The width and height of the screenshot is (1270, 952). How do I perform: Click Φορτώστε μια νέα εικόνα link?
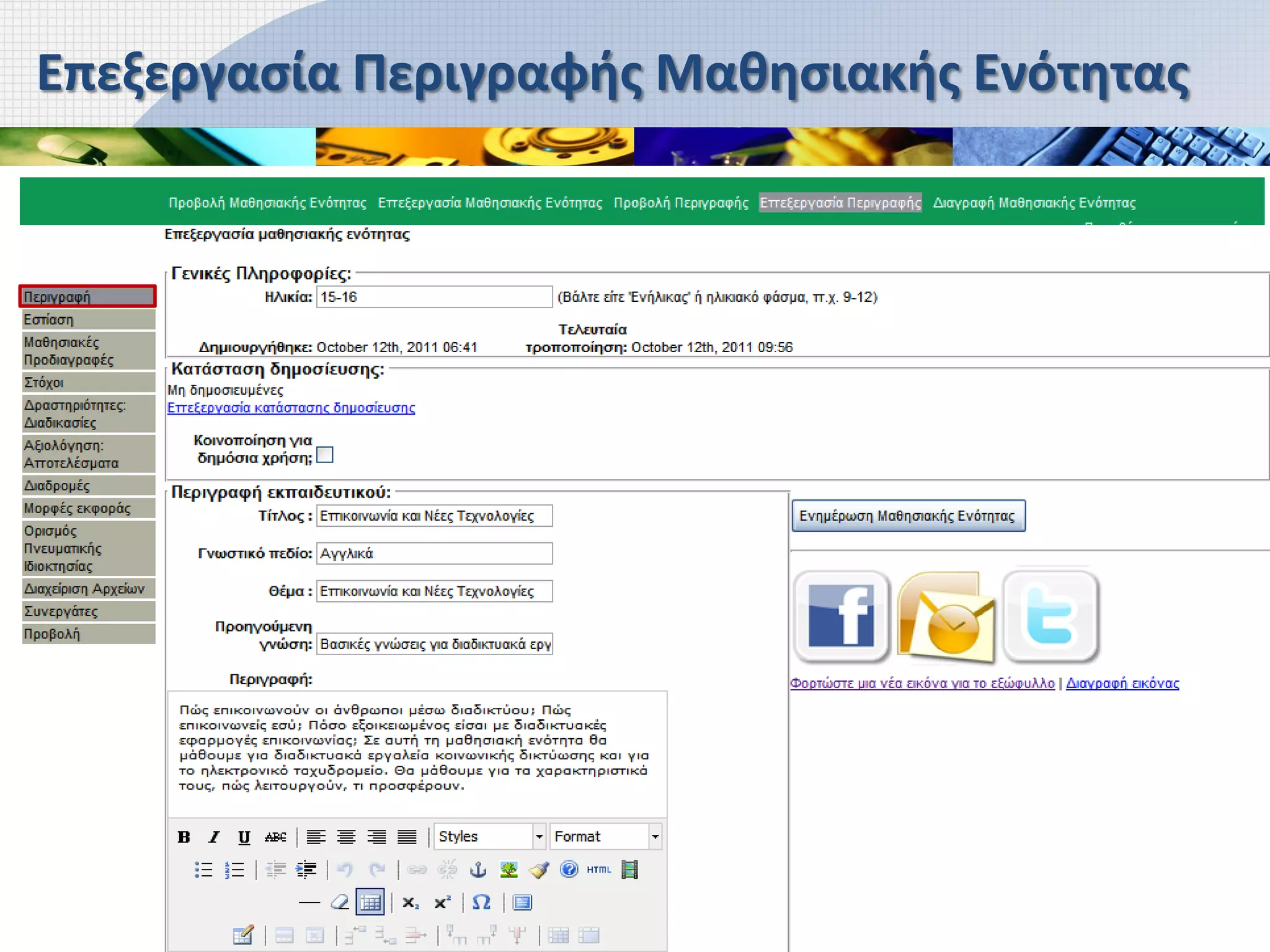(x=922, y=683)
